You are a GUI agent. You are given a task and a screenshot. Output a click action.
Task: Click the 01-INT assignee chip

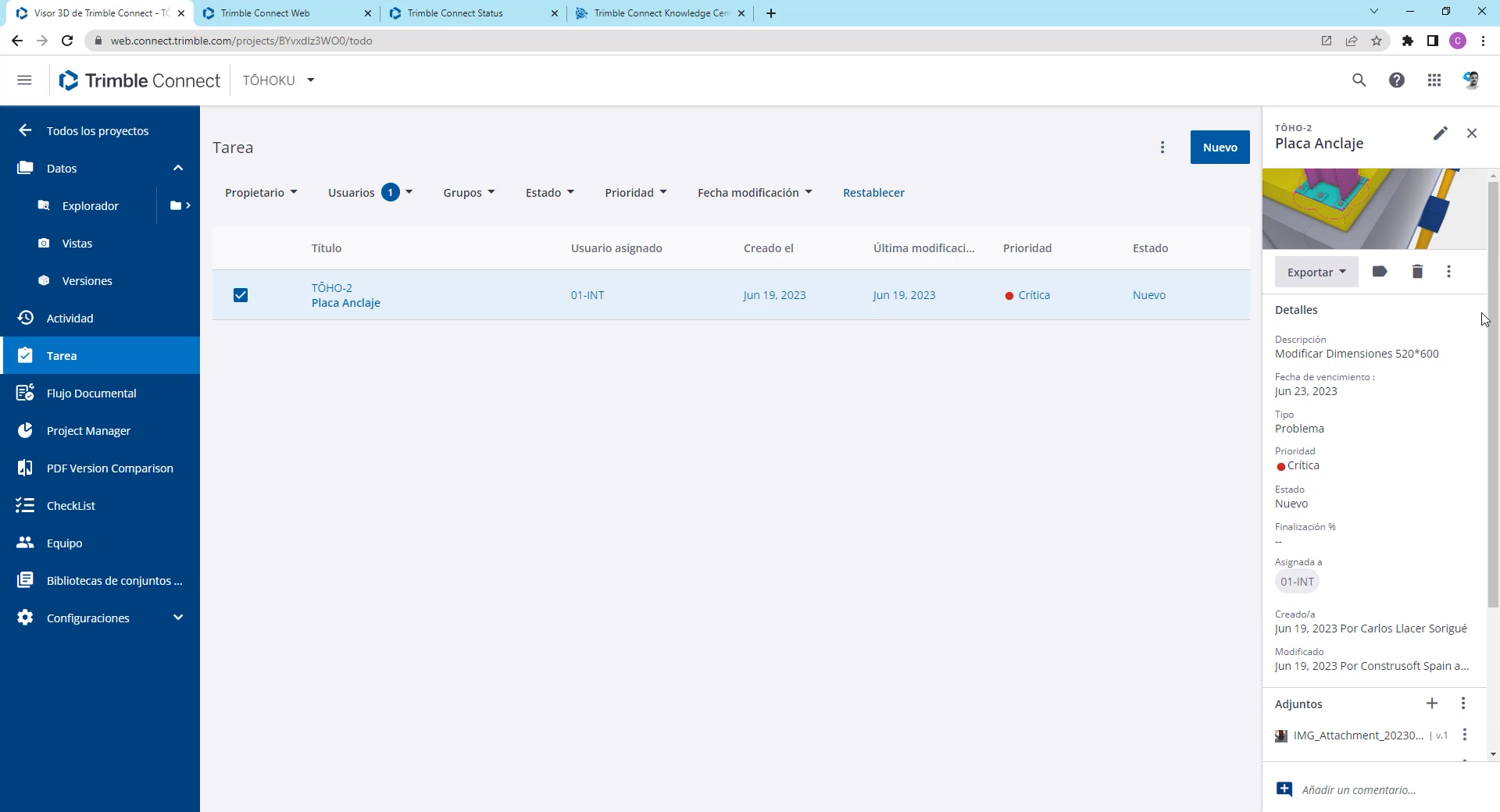[x=1297, y=582]
